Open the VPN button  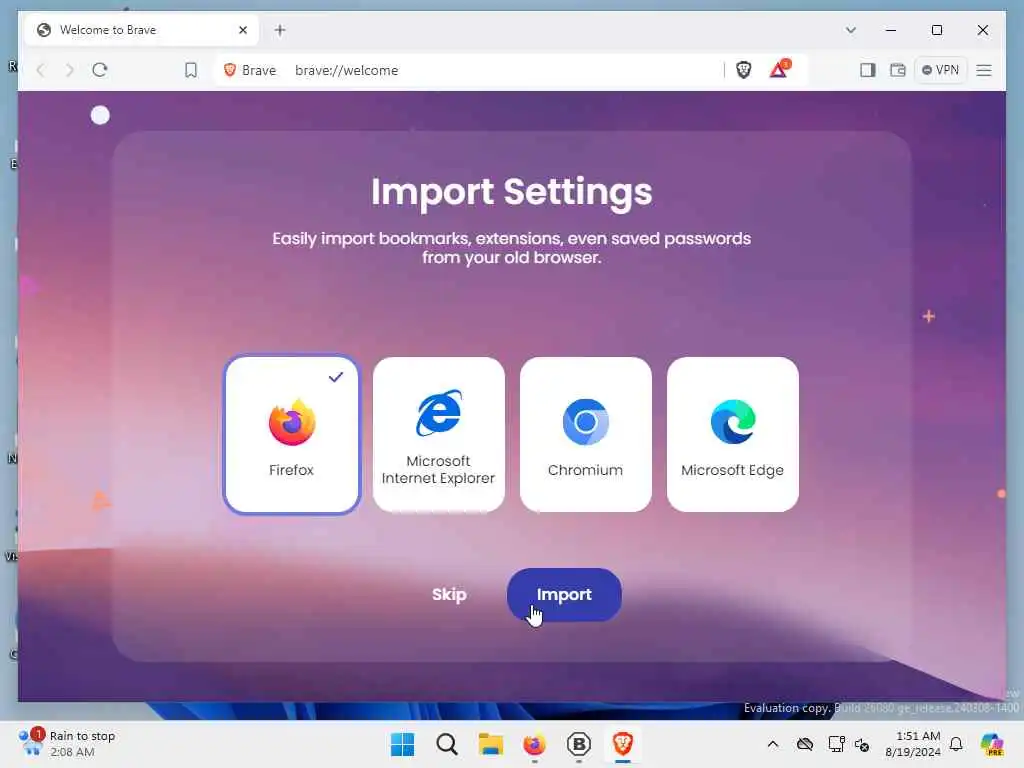point(940,70)
